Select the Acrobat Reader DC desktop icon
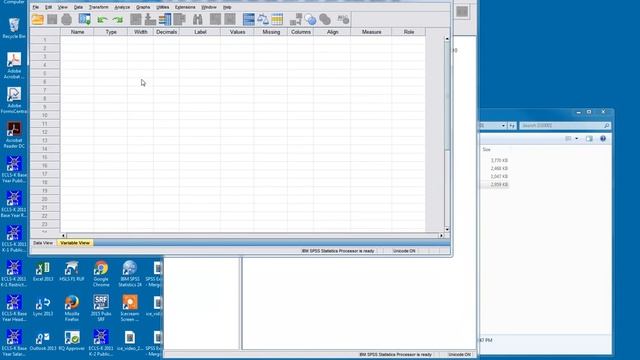The image size is (640, 360). click(14, 135)
